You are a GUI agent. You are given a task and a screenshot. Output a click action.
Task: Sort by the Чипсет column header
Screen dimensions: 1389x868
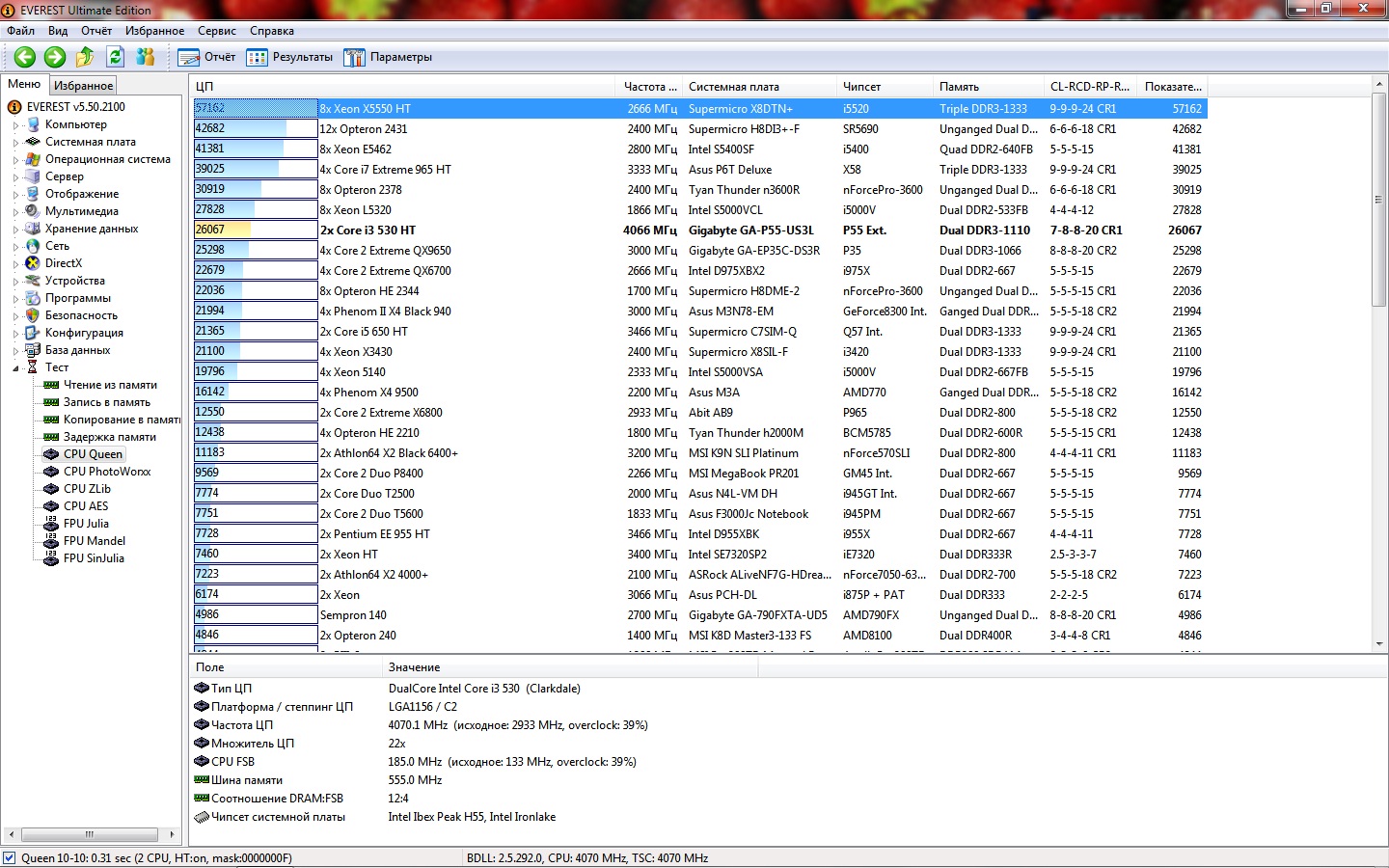click(x=885, y=87)
